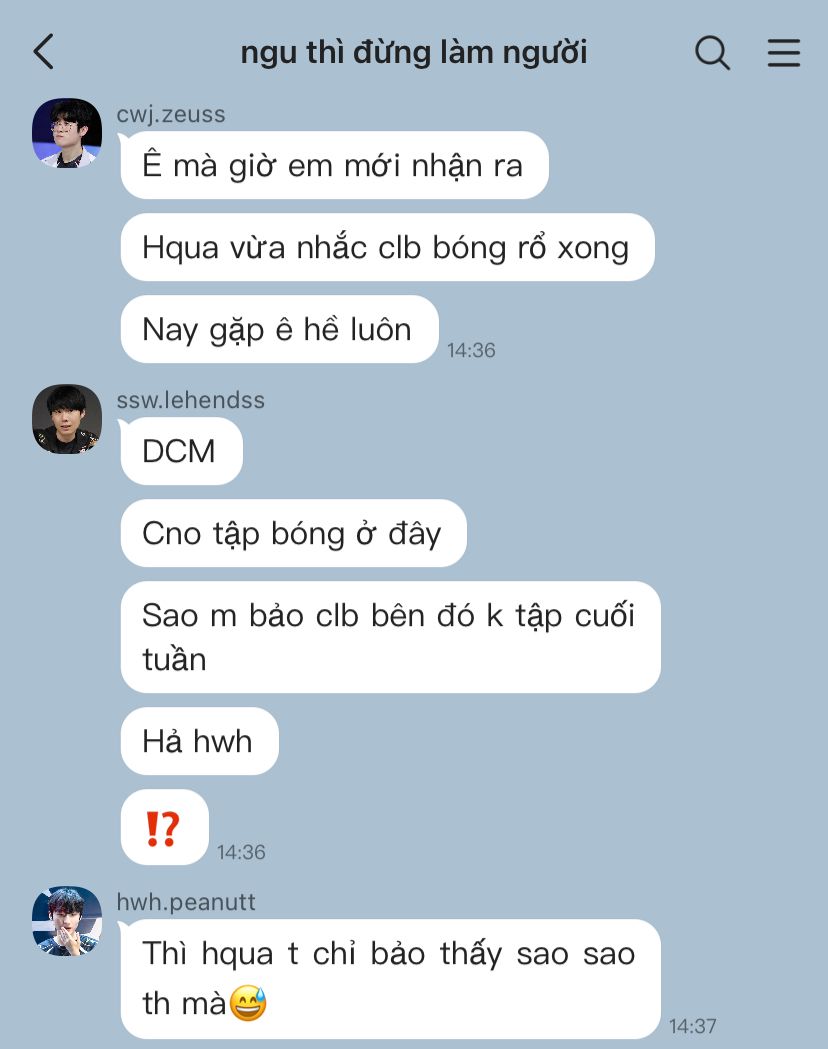828x1049 pixels.
Task: Select message 'Hqua vừa nhắc clb bóng rổ xong'
Action: (387, 248)
